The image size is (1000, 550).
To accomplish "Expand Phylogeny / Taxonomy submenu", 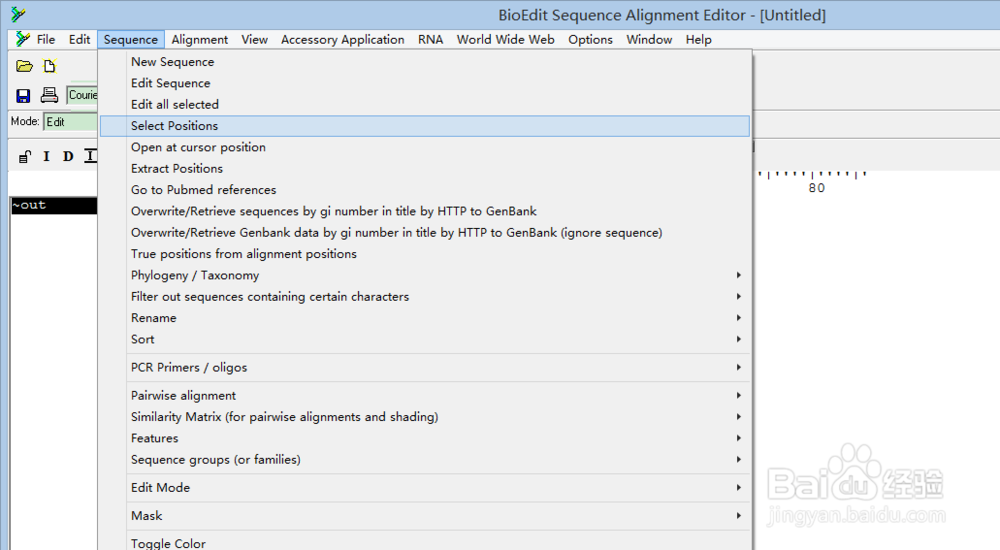I will pyautogui.click(x=425, y=276).
